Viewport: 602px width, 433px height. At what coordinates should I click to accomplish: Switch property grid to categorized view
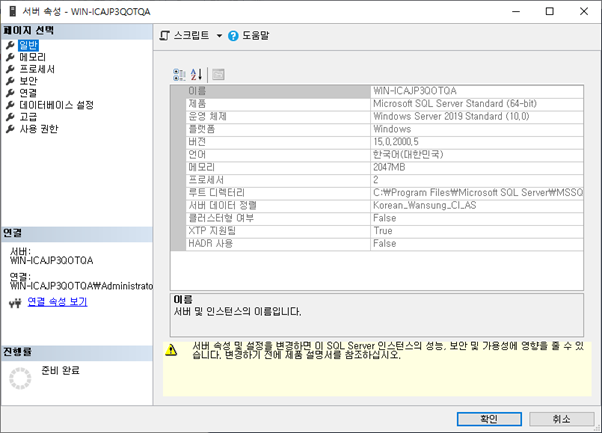(x=179, y=74)
